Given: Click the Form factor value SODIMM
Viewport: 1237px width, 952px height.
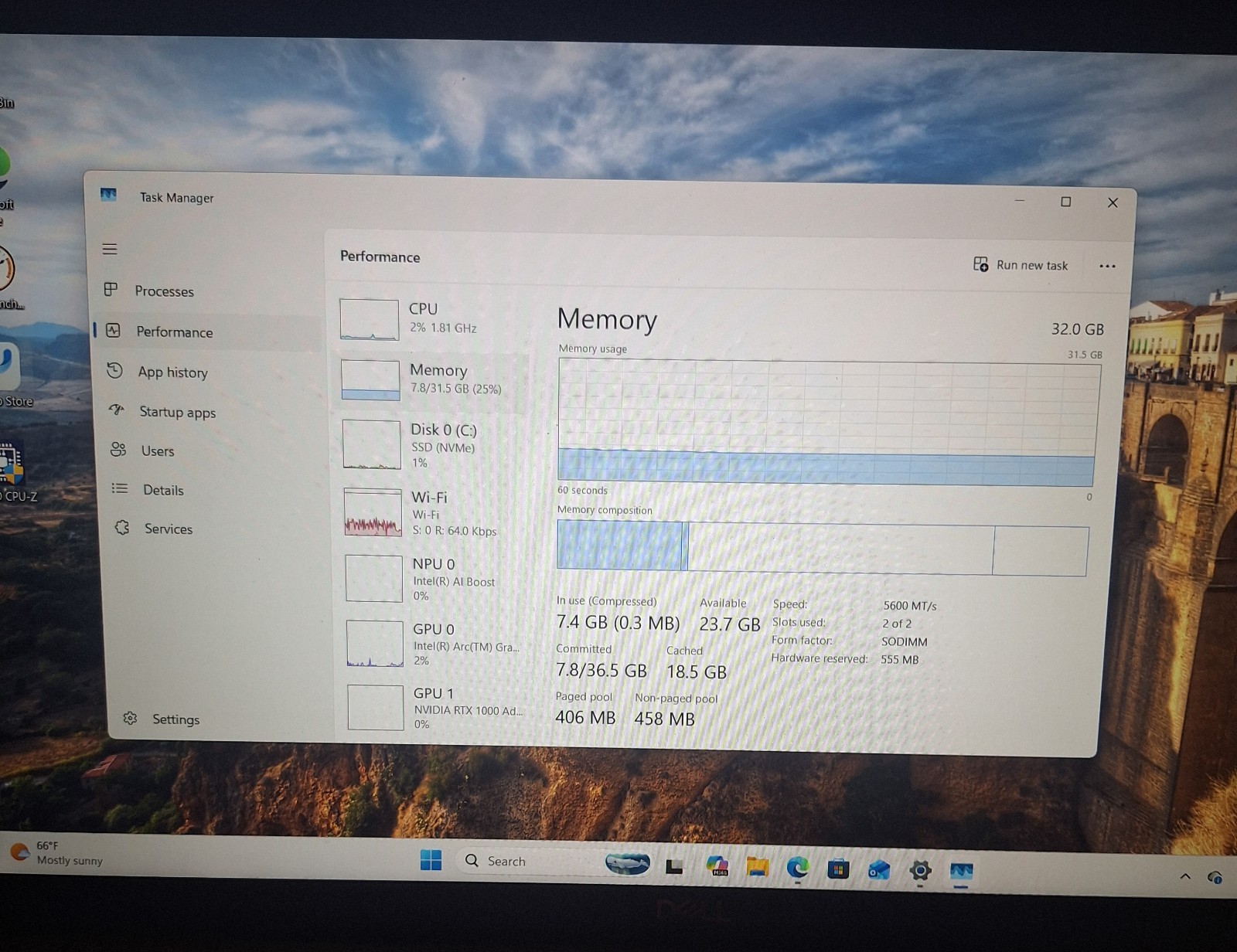Looking at the screenshot, I should pyautogui.click(x=905, y=641).
